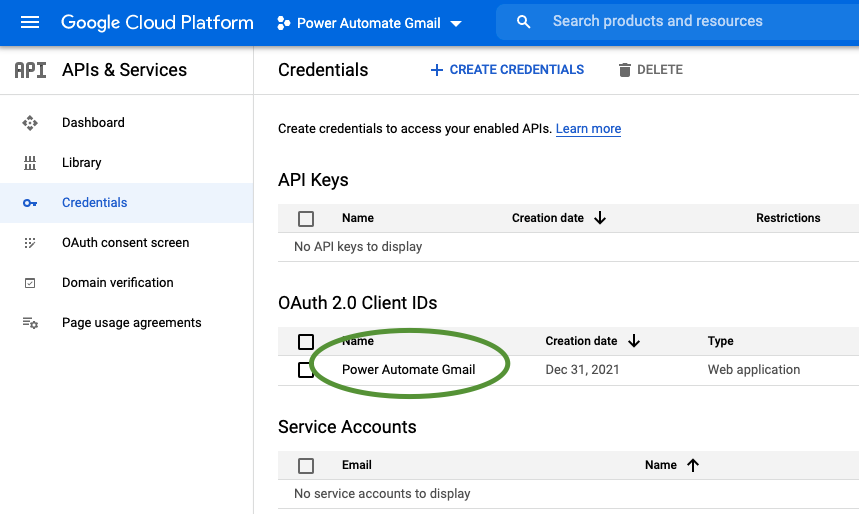
Task: Click the Credentials key icon
Action: pos(30,203)
